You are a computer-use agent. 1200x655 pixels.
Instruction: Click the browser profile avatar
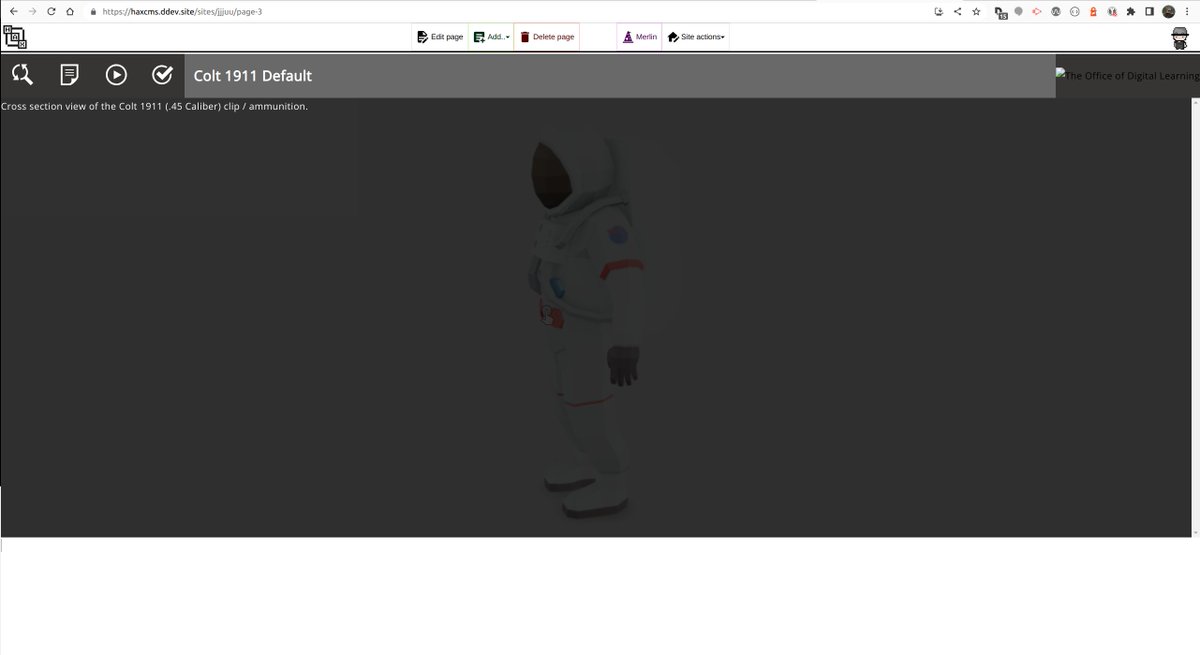coord(1168,12)
